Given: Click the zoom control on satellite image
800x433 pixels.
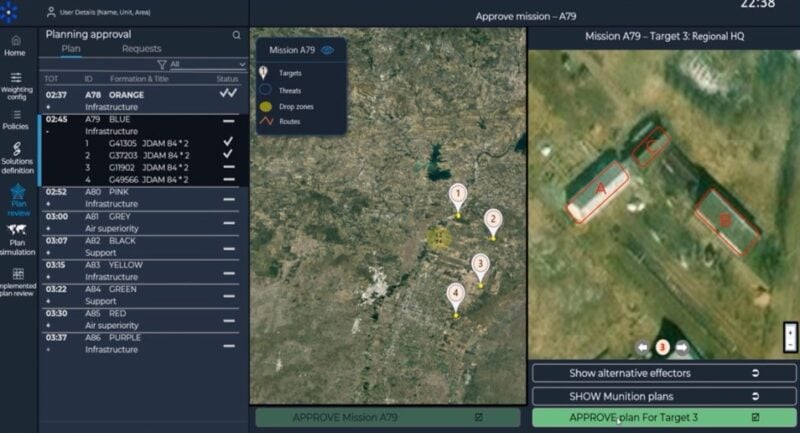Looking at the screenshot, I should coord(790,337).
